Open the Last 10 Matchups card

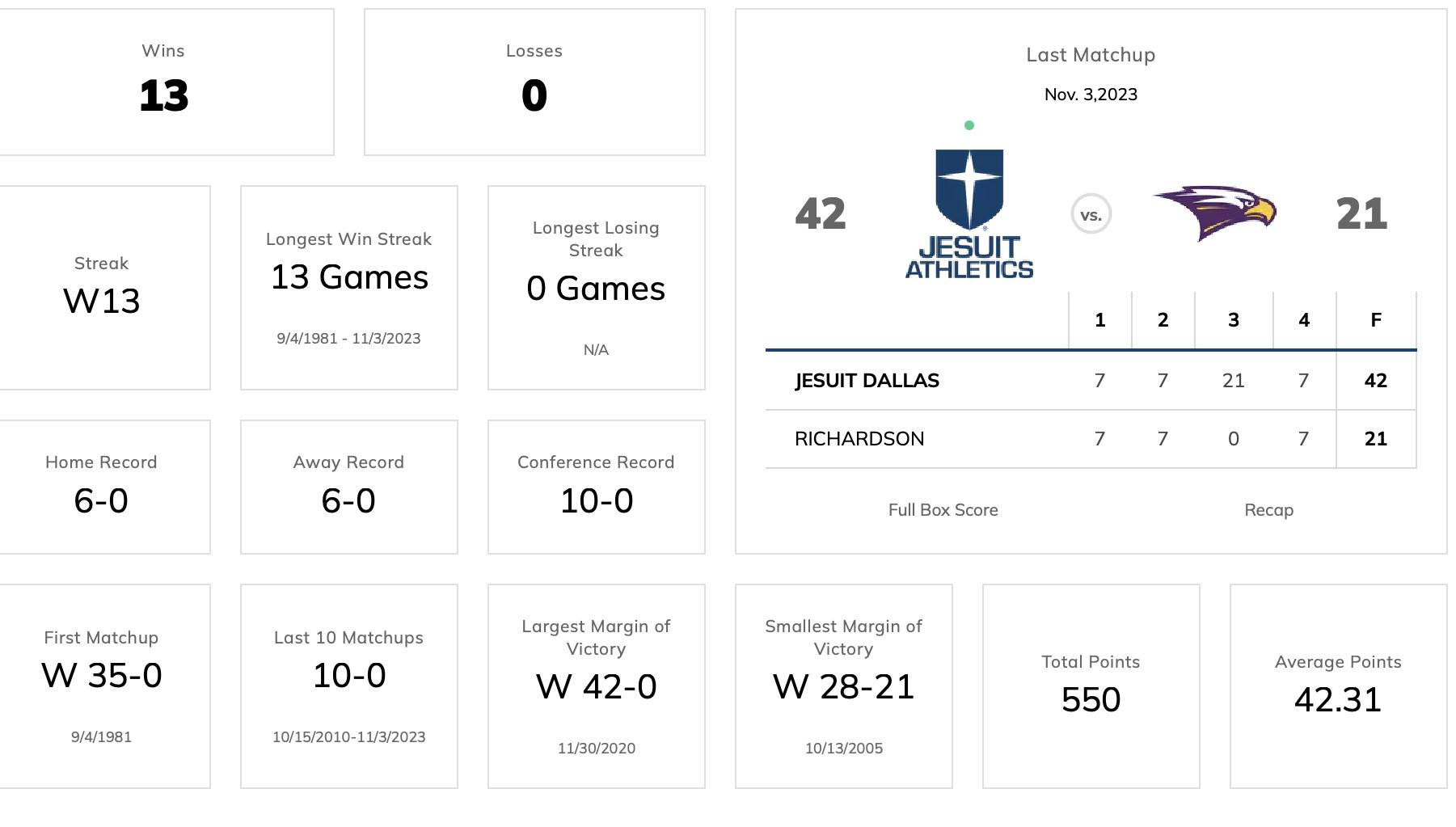pyautogui.click(x=349, y=686)
